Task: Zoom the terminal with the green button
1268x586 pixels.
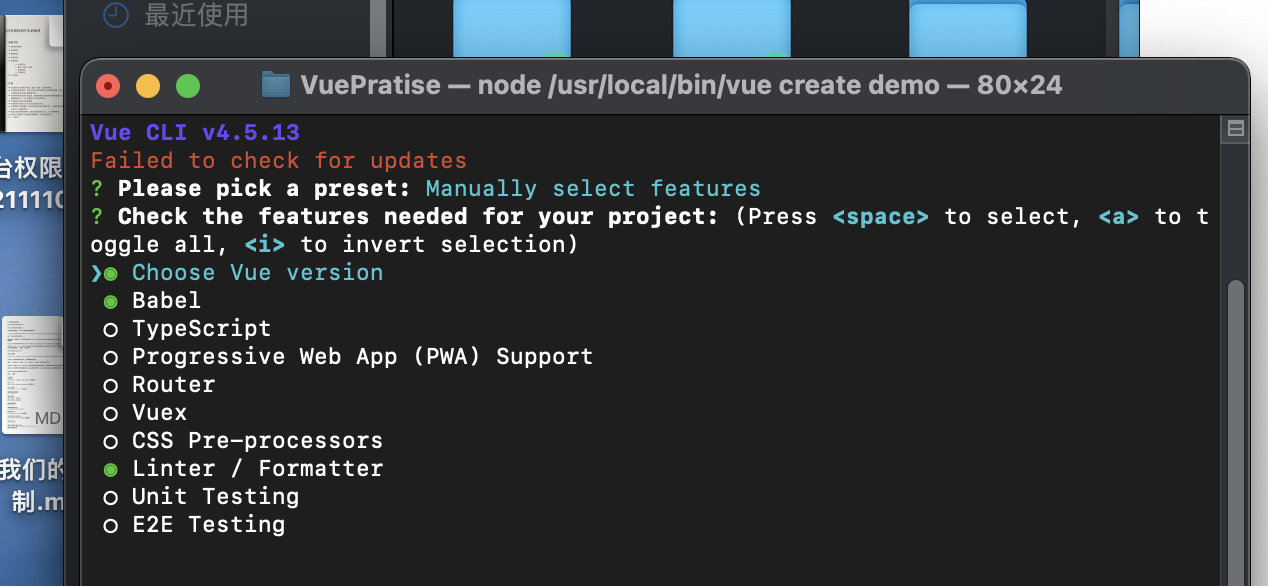Action: coord(187,86)
